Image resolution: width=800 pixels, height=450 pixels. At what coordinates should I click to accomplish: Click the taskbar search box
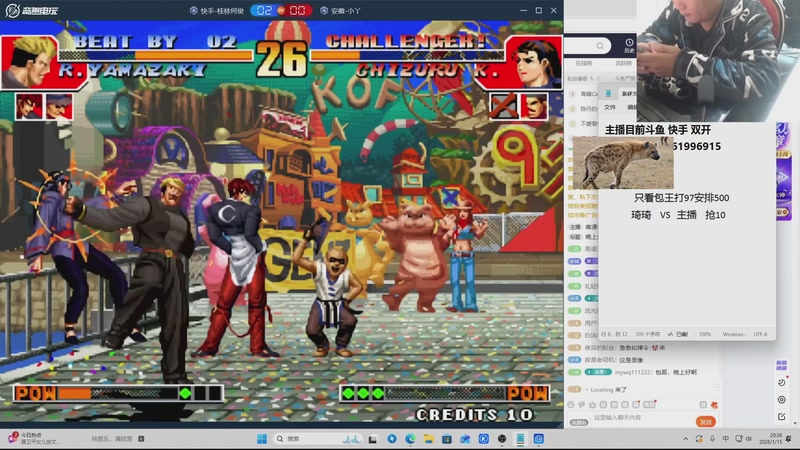(318, 439)
